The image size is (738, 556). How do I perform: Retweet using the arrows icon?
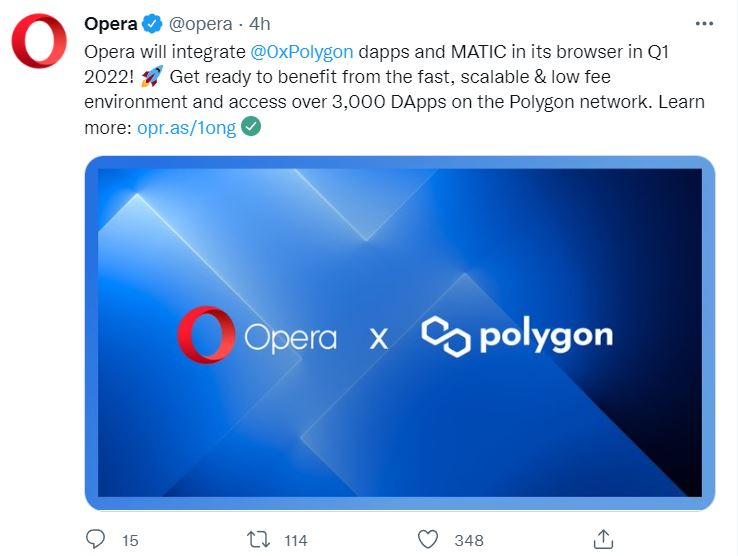[x=258, y=540]
